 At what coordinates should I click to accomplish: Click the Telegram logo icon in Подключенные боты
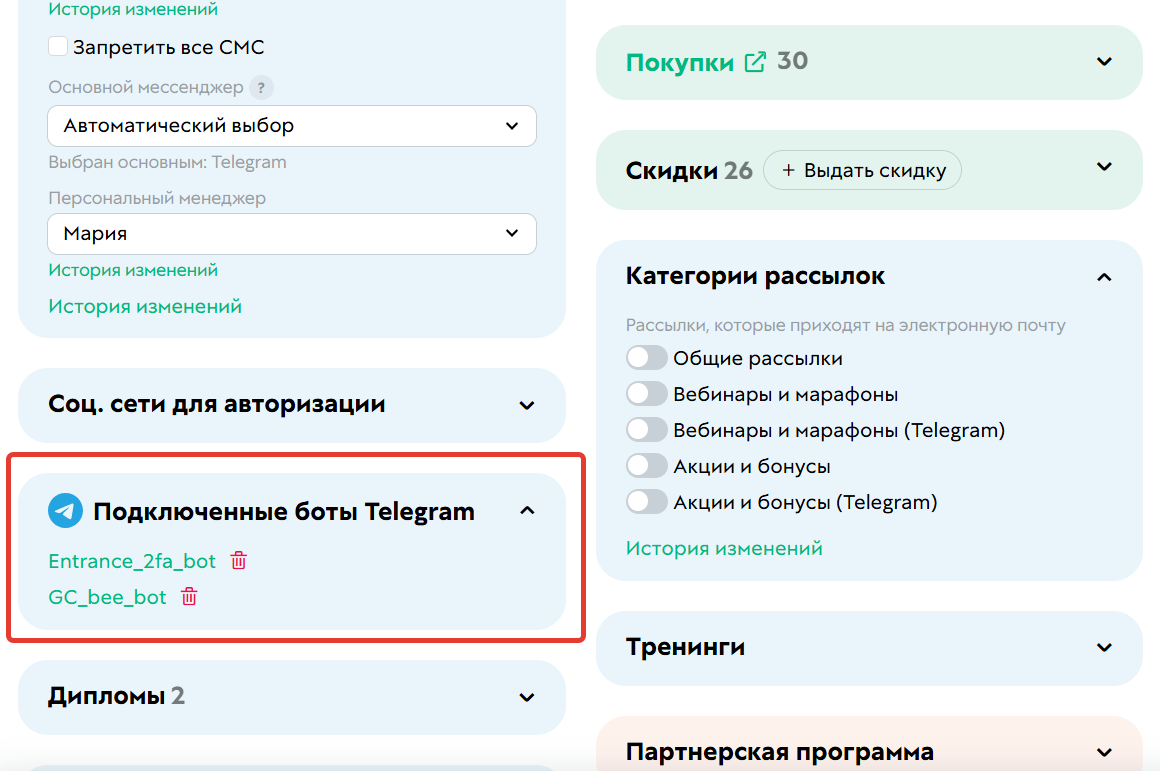coord(64,510)
